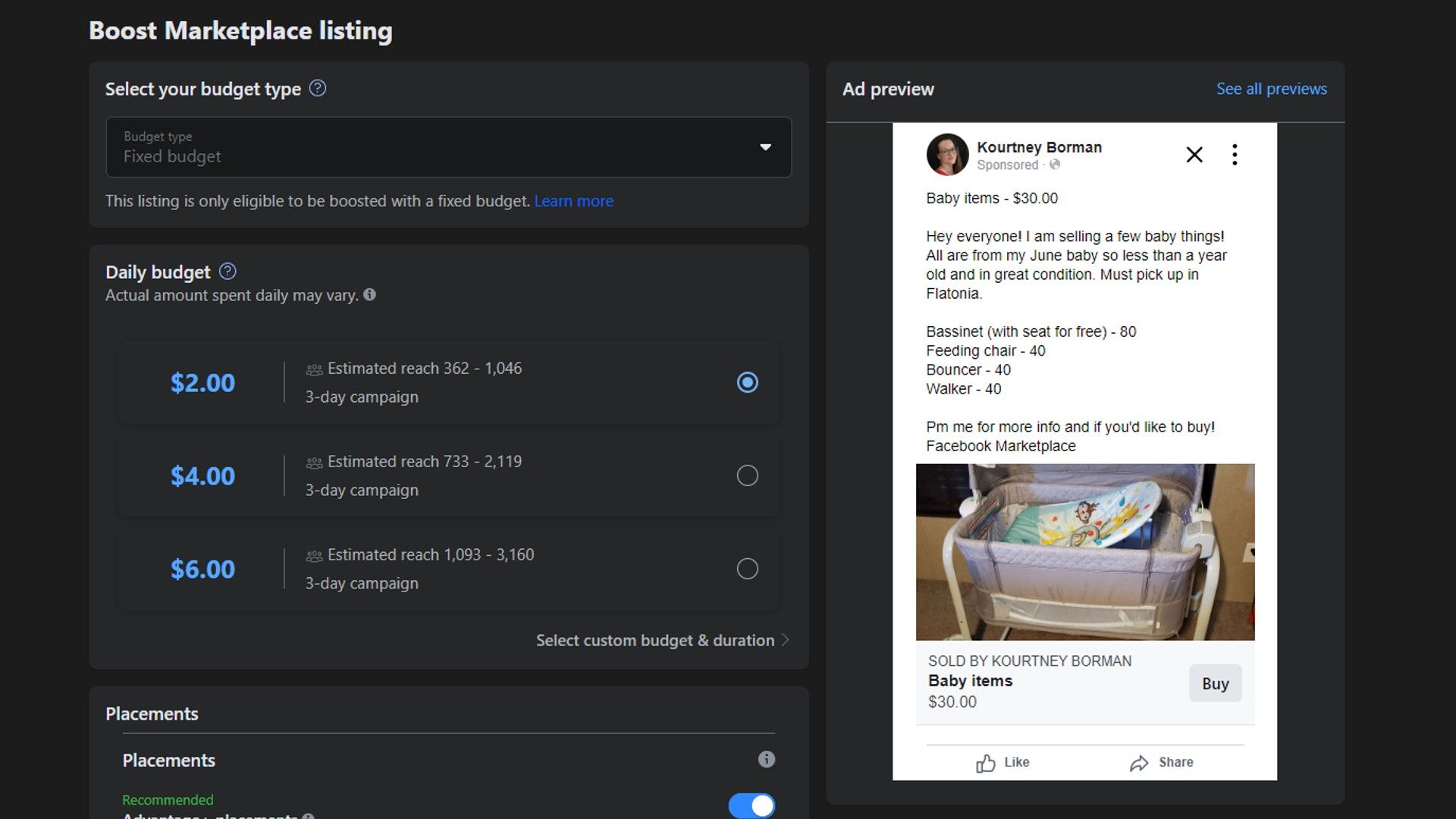This screenshot has width=1456, height=819.
Task: Click Kourtney Borman profile picture
Action: click(947, 155)
